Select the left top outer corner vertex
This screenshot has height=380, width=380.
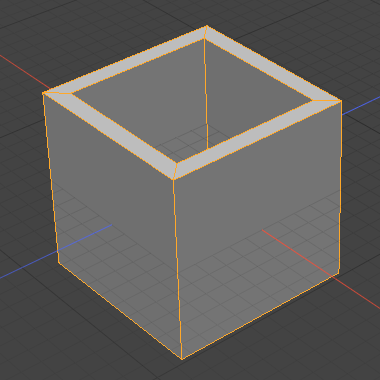tap(43, 93)
